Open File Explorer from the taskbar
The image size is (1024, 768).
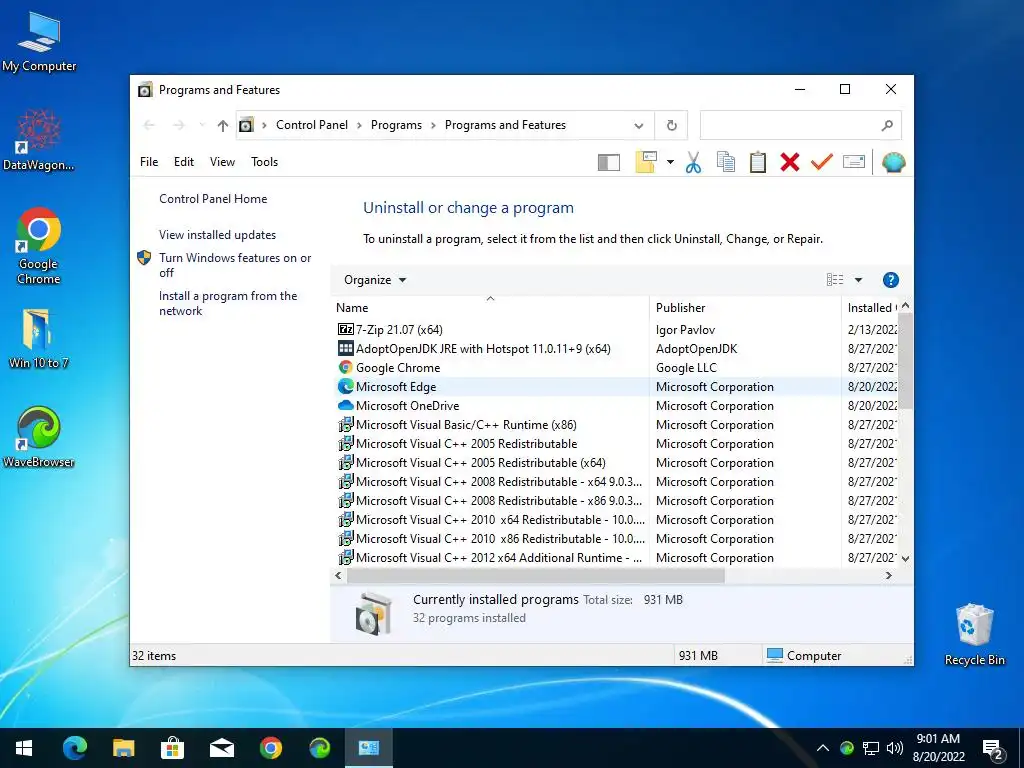tap(123, 748)
